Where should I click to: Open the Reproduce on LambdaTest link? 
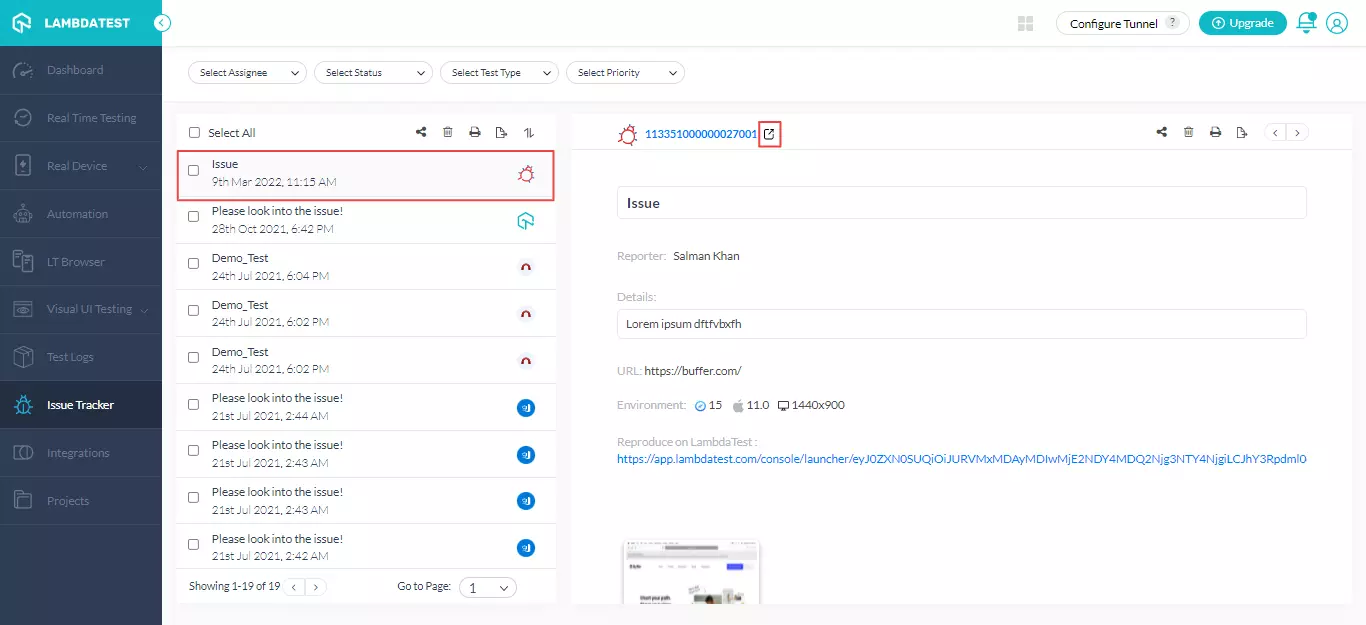coord(961,459)
